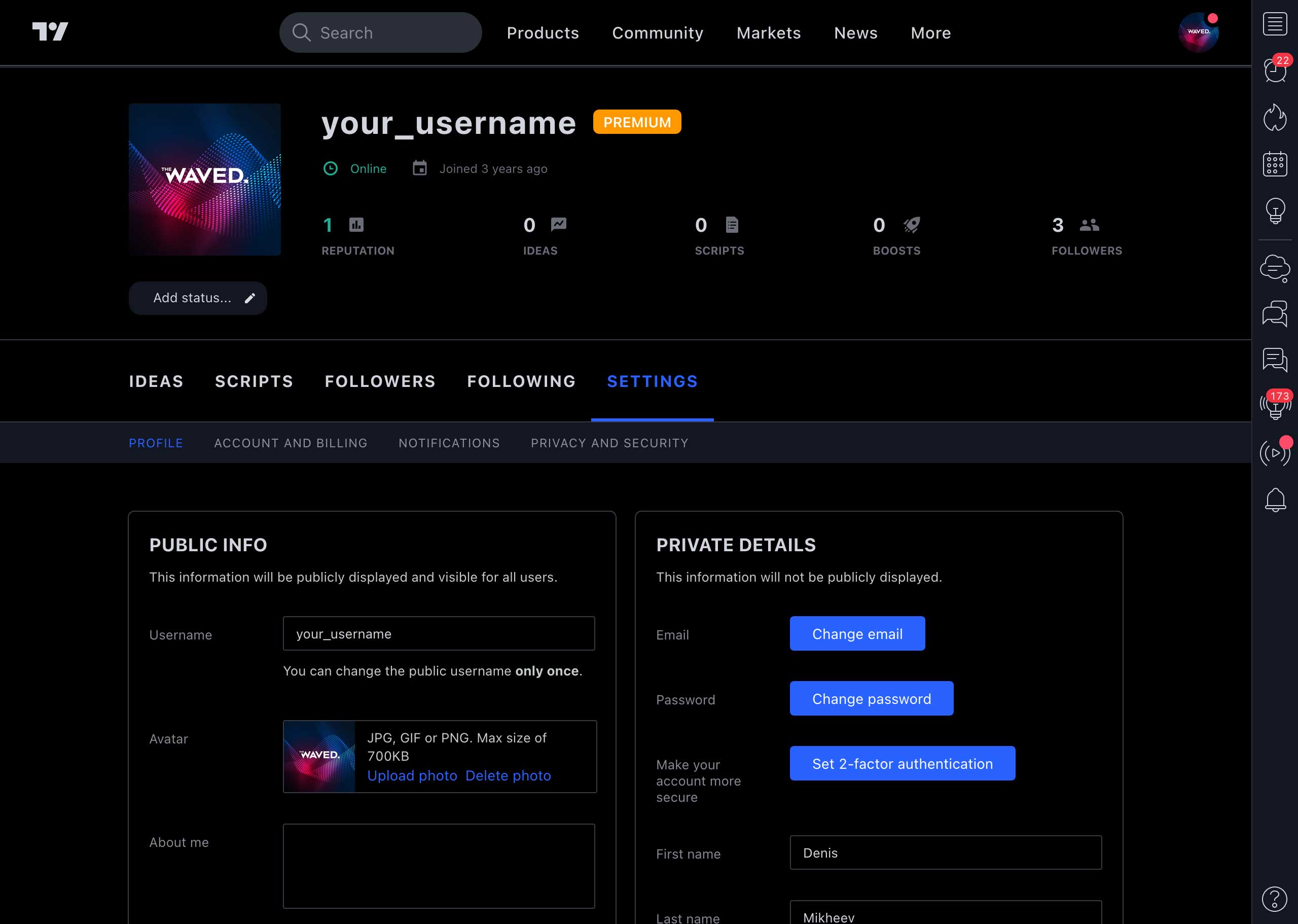
Task: Click the your_username profile heading
Action: click(x=449, y=123)
